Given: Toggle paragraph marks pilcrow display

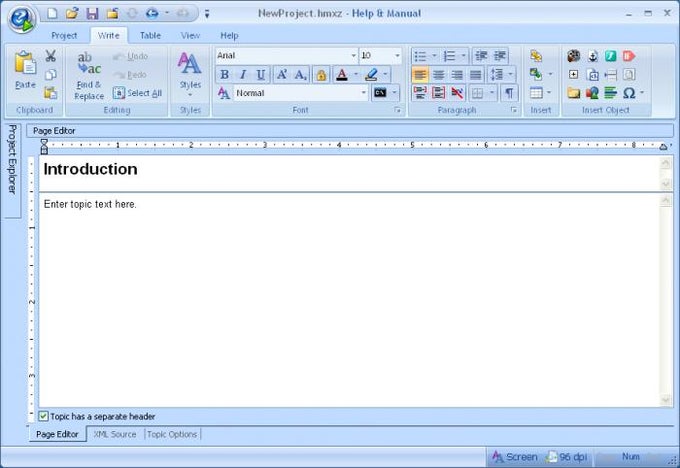Looking at the screenshot, I should [x=510, y=93].
